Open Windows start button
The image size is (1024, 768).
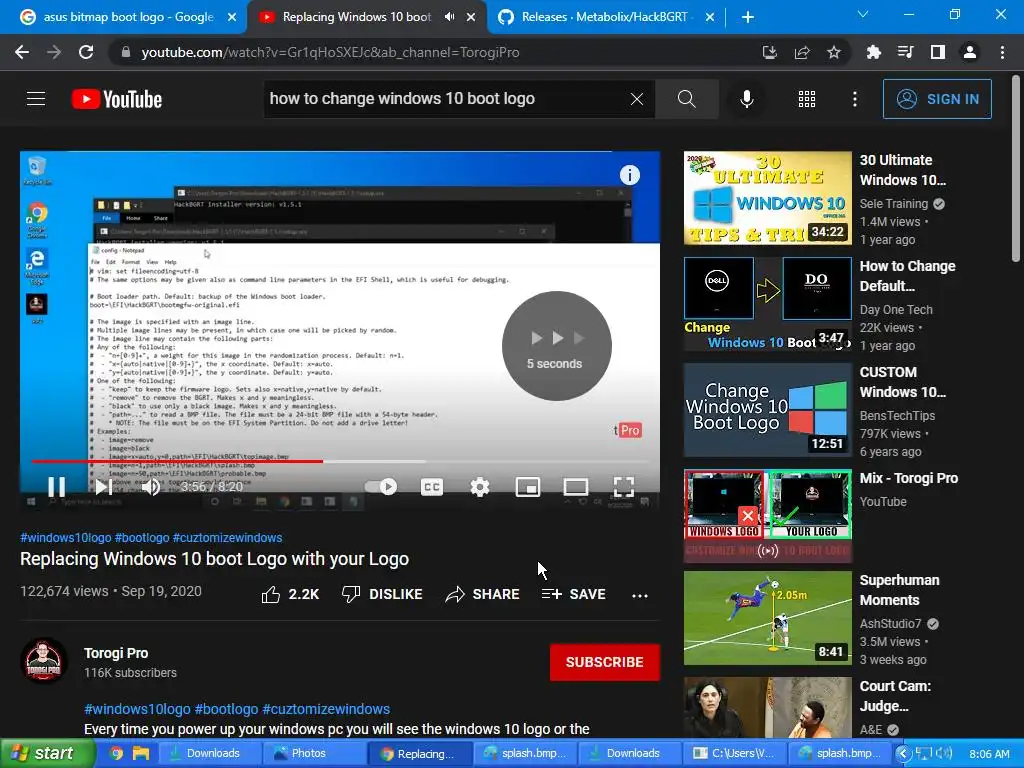coord(47,753)
